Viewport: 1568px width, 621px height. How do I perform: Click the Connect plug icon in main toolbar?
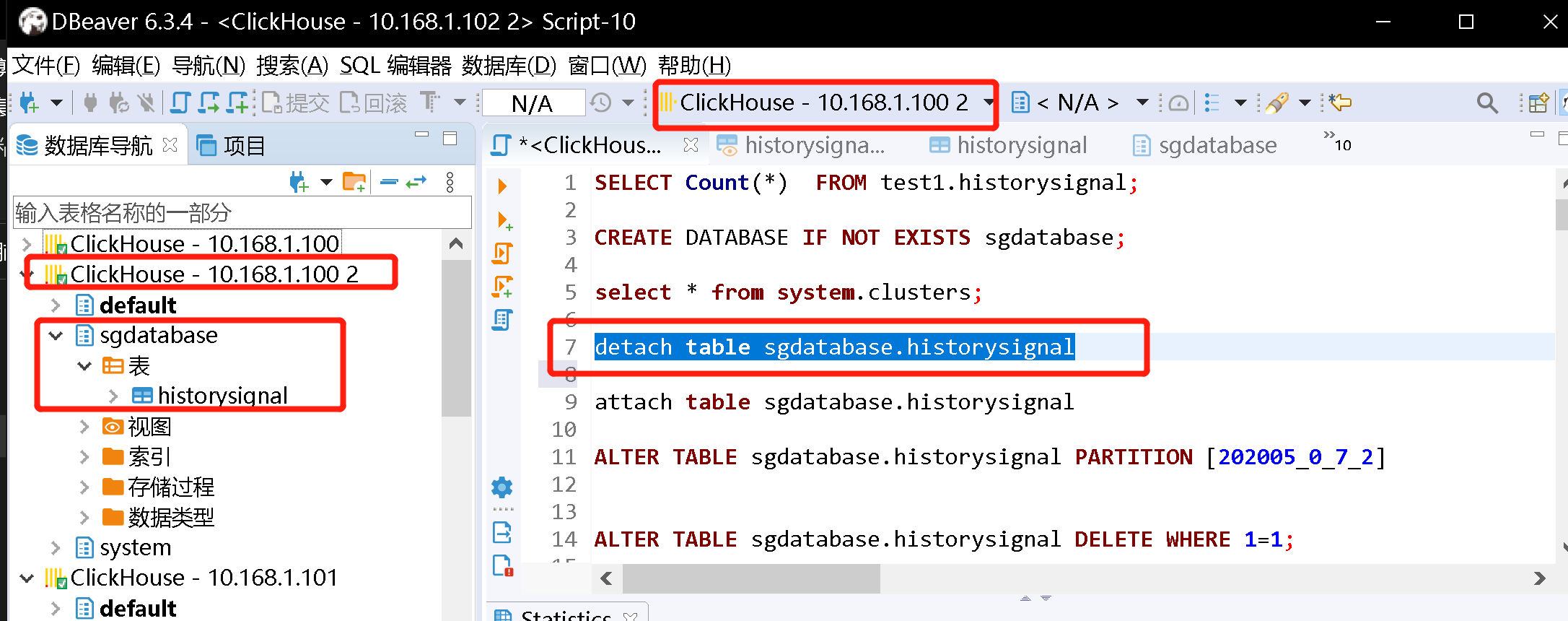click(90, 103)
